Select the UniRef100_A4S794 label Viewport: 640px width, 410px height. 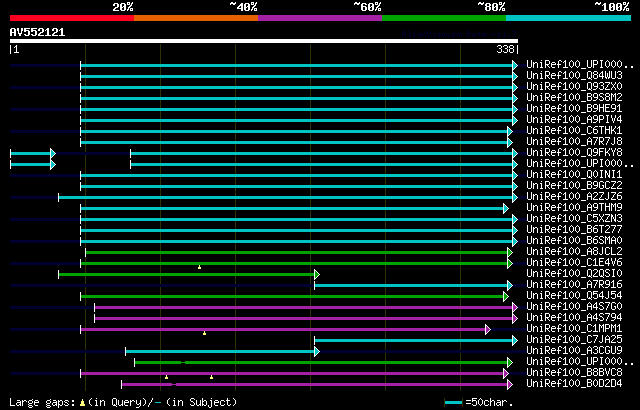click(x=574, y=318)
